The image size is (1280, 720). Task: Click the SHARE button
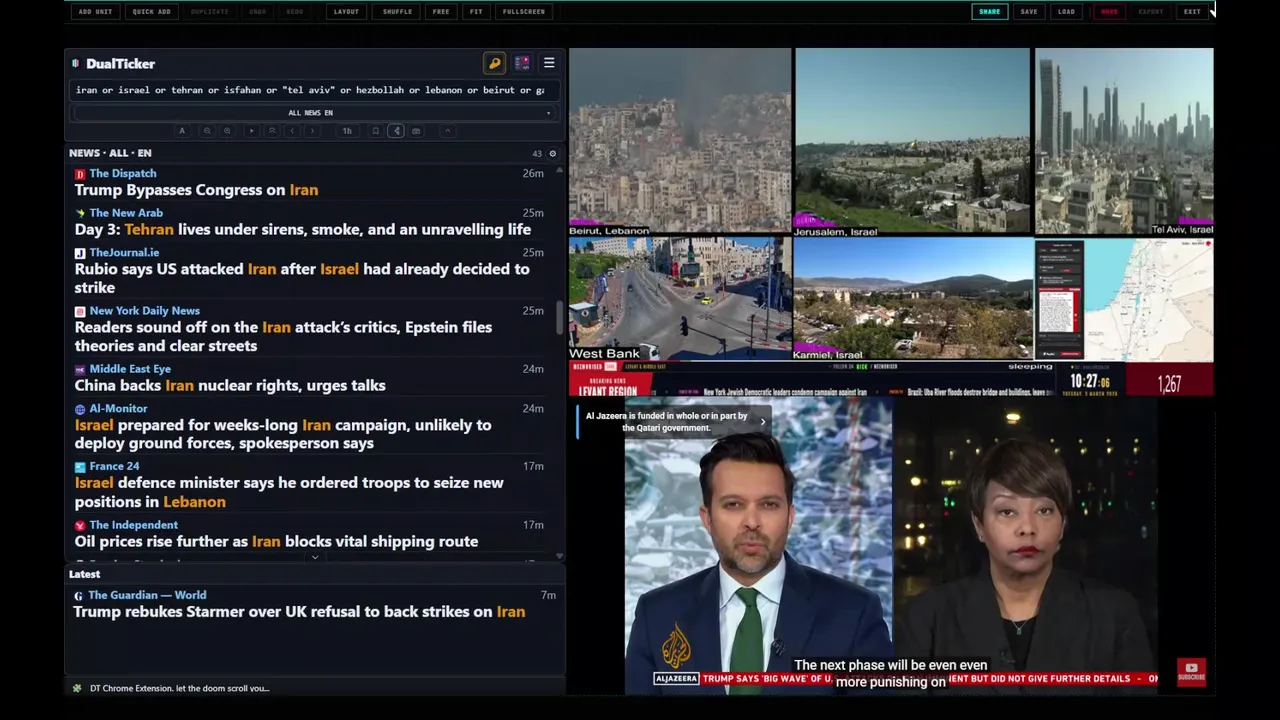(989, 12)
